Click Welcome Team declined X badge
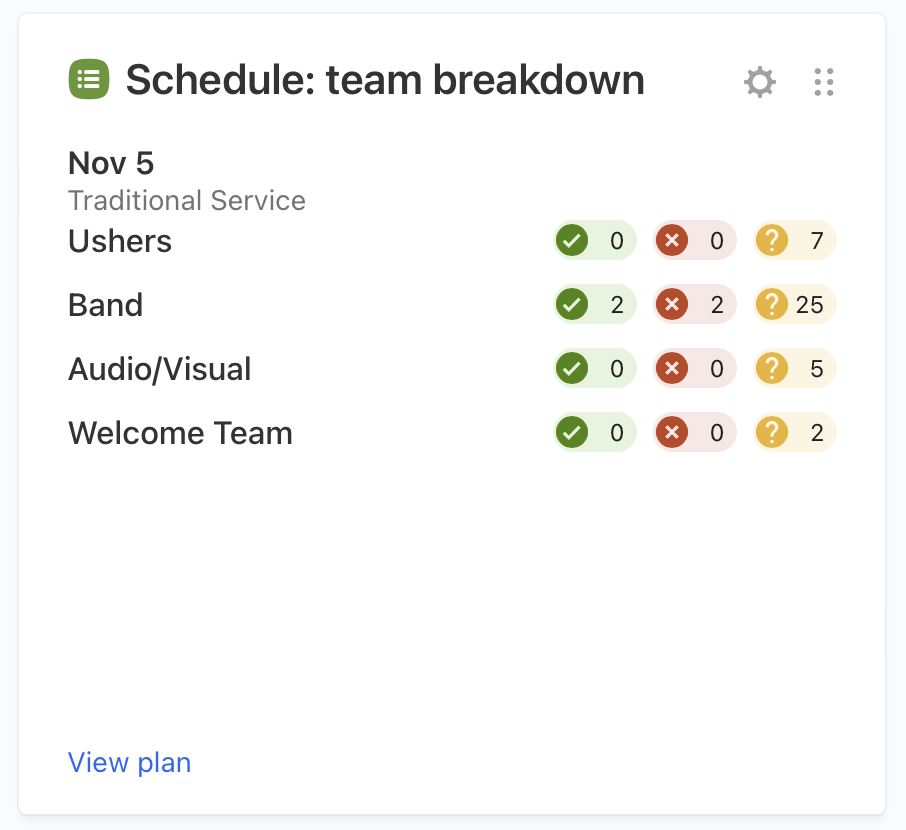 [695, 433]
